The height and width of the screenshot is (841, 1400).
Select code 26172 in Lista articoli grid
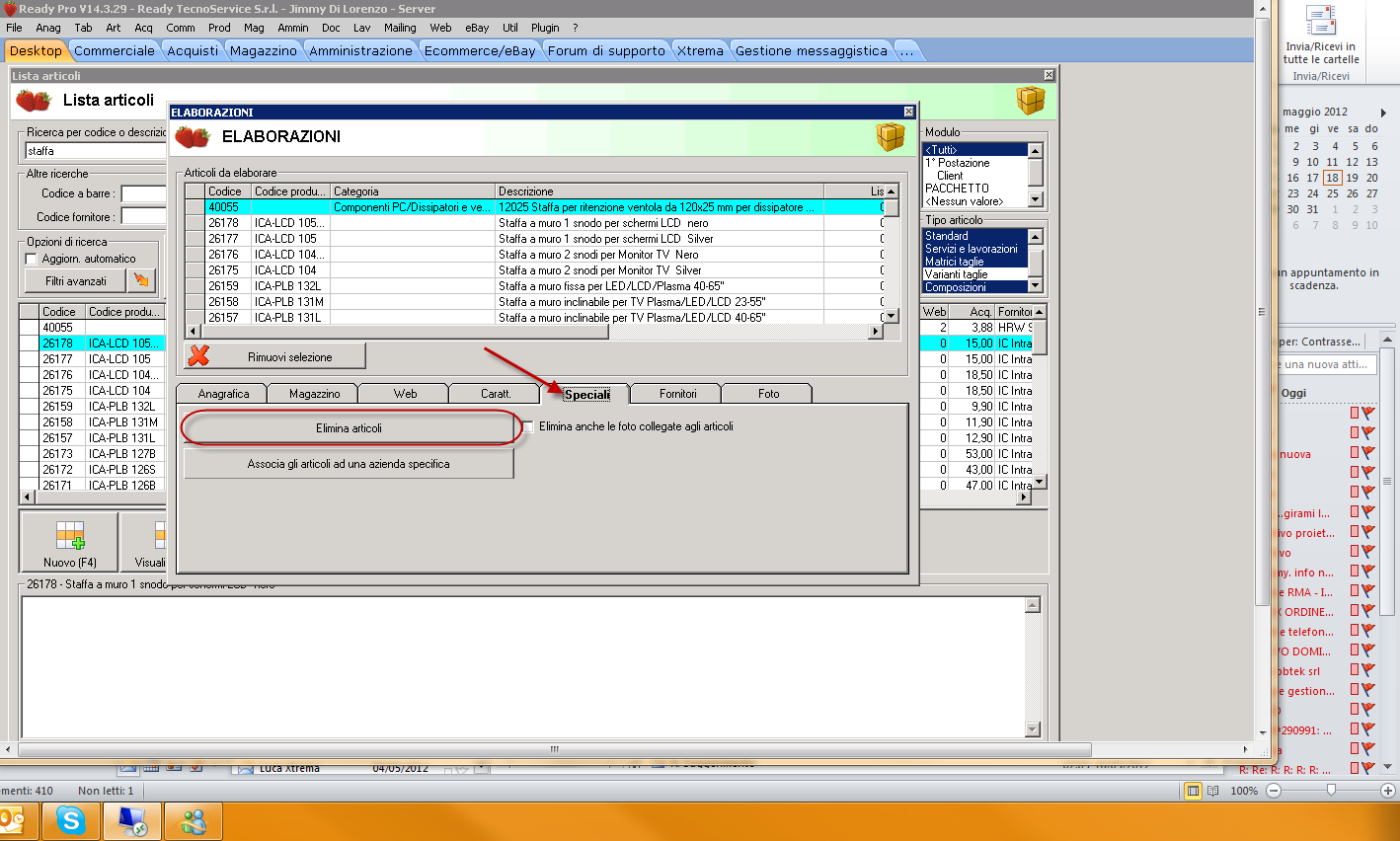point(57,470)
